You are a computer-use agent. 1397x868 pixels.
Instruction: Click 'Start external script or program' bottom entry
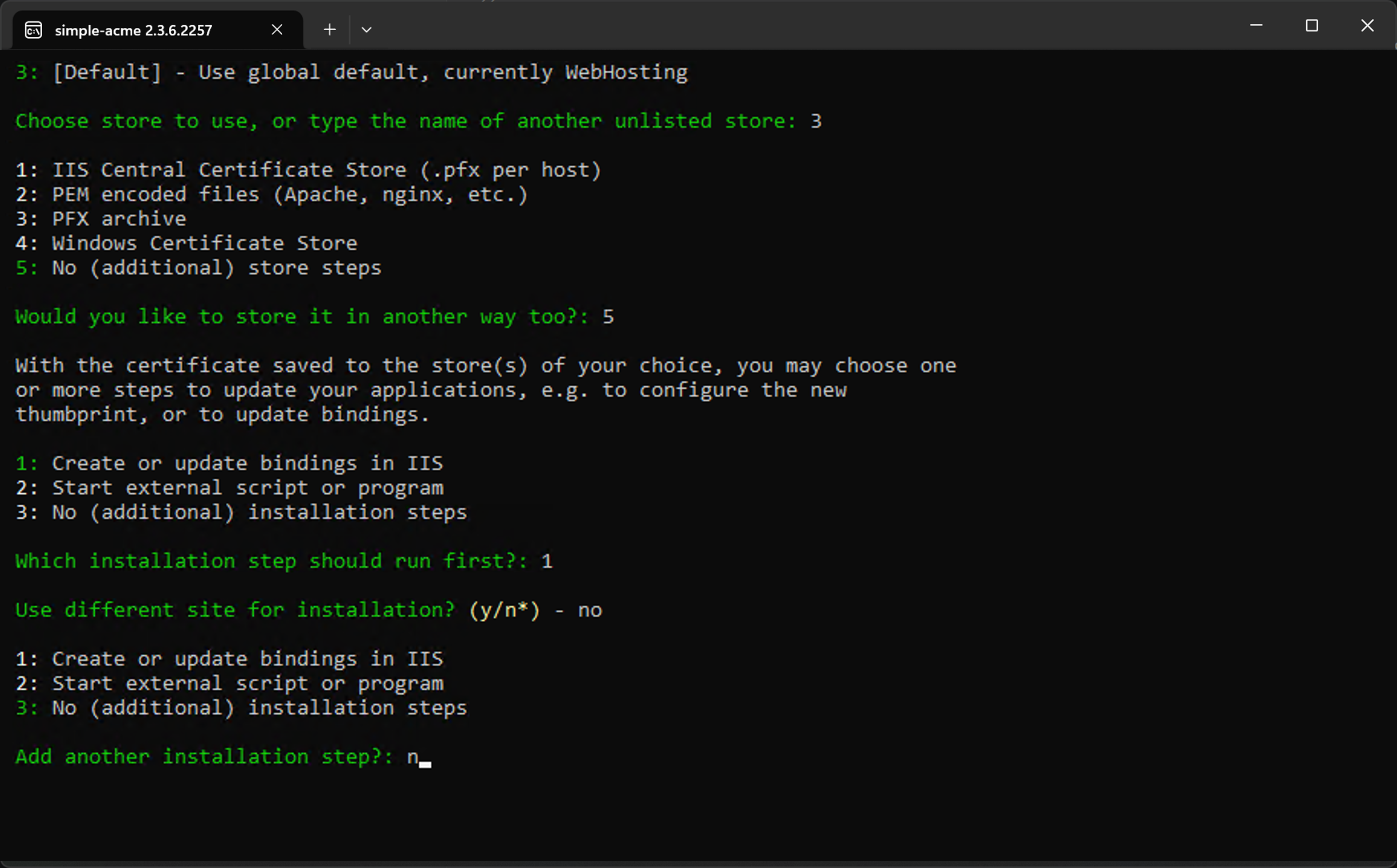click(x=248, y=683)
